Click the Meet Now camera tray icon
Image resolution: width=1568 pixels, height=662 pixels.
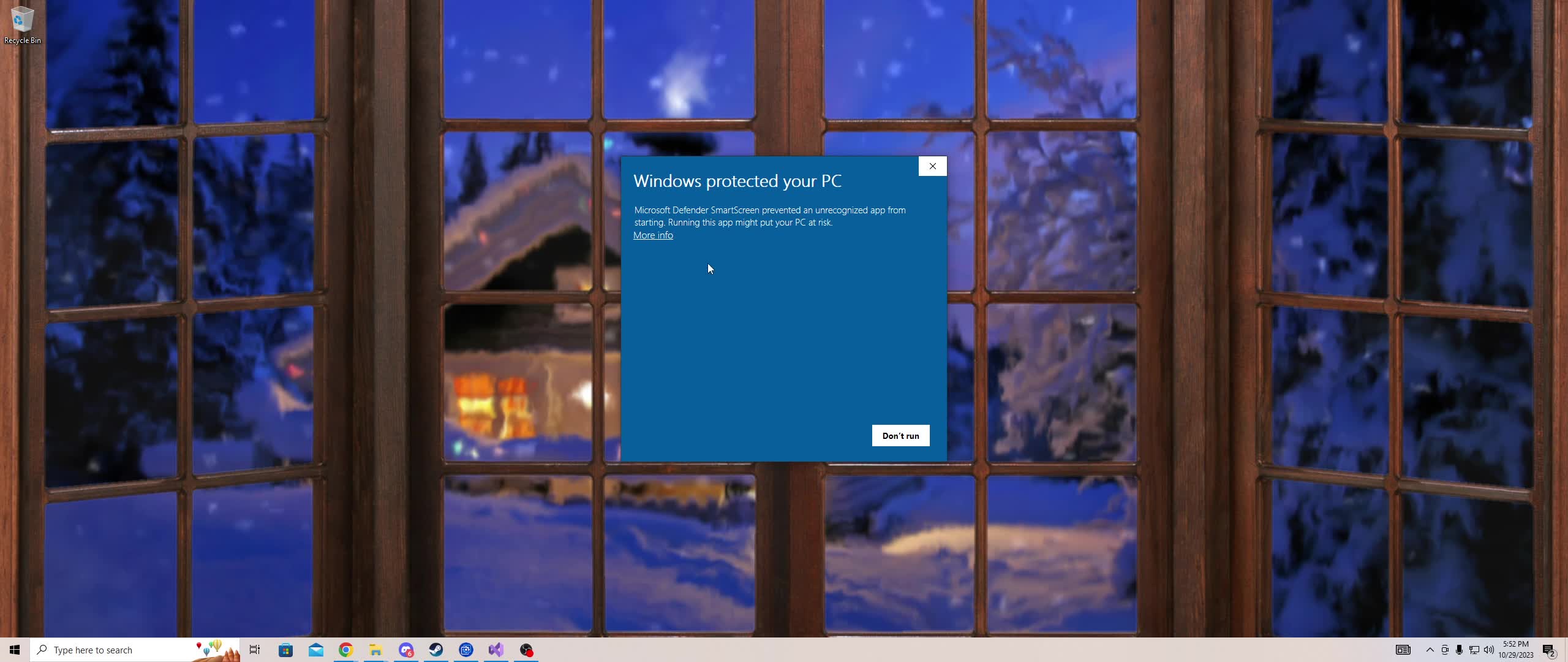[1445, 650]
